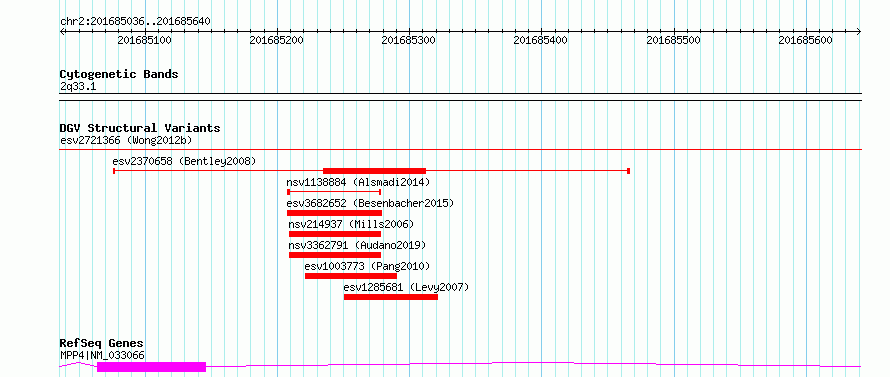Collapse the DGV Structural Variants track heading
The height and width of the screenshot is (377, 890).
(140, 128)
